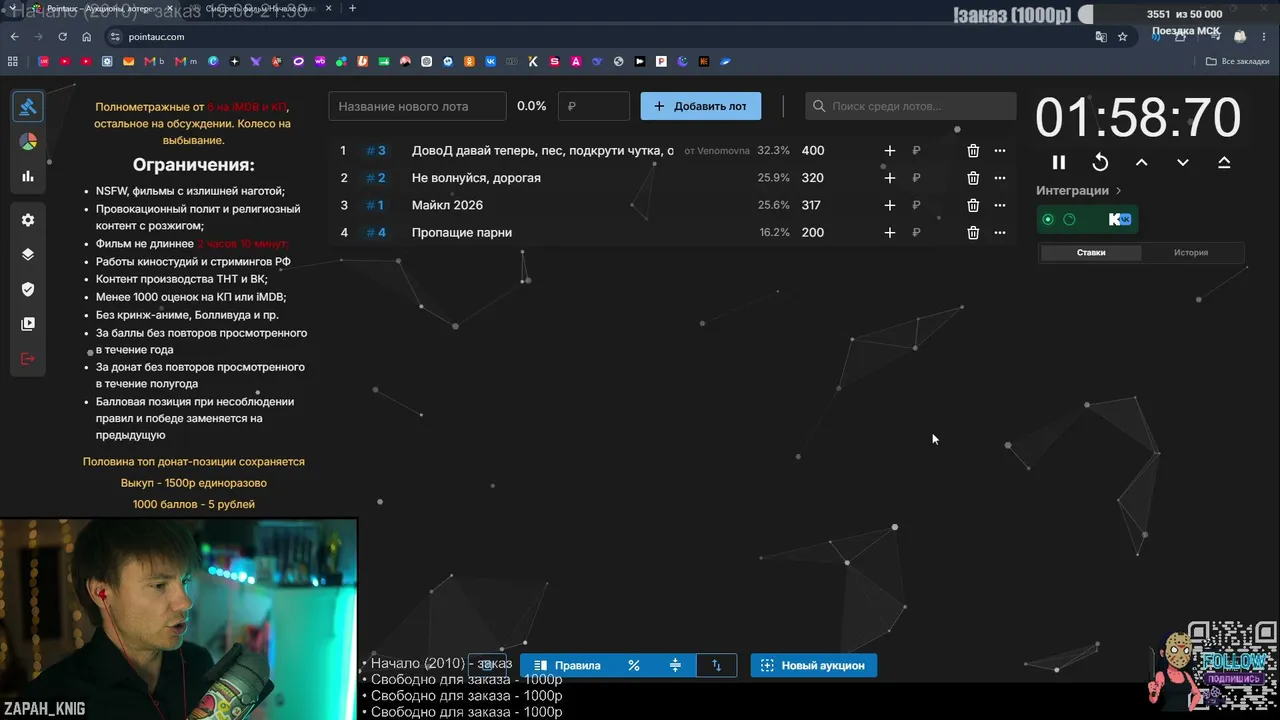Click the split/compact rows toolbar icon
This screenshot has height=720, width=1280.
click(675, 665)
